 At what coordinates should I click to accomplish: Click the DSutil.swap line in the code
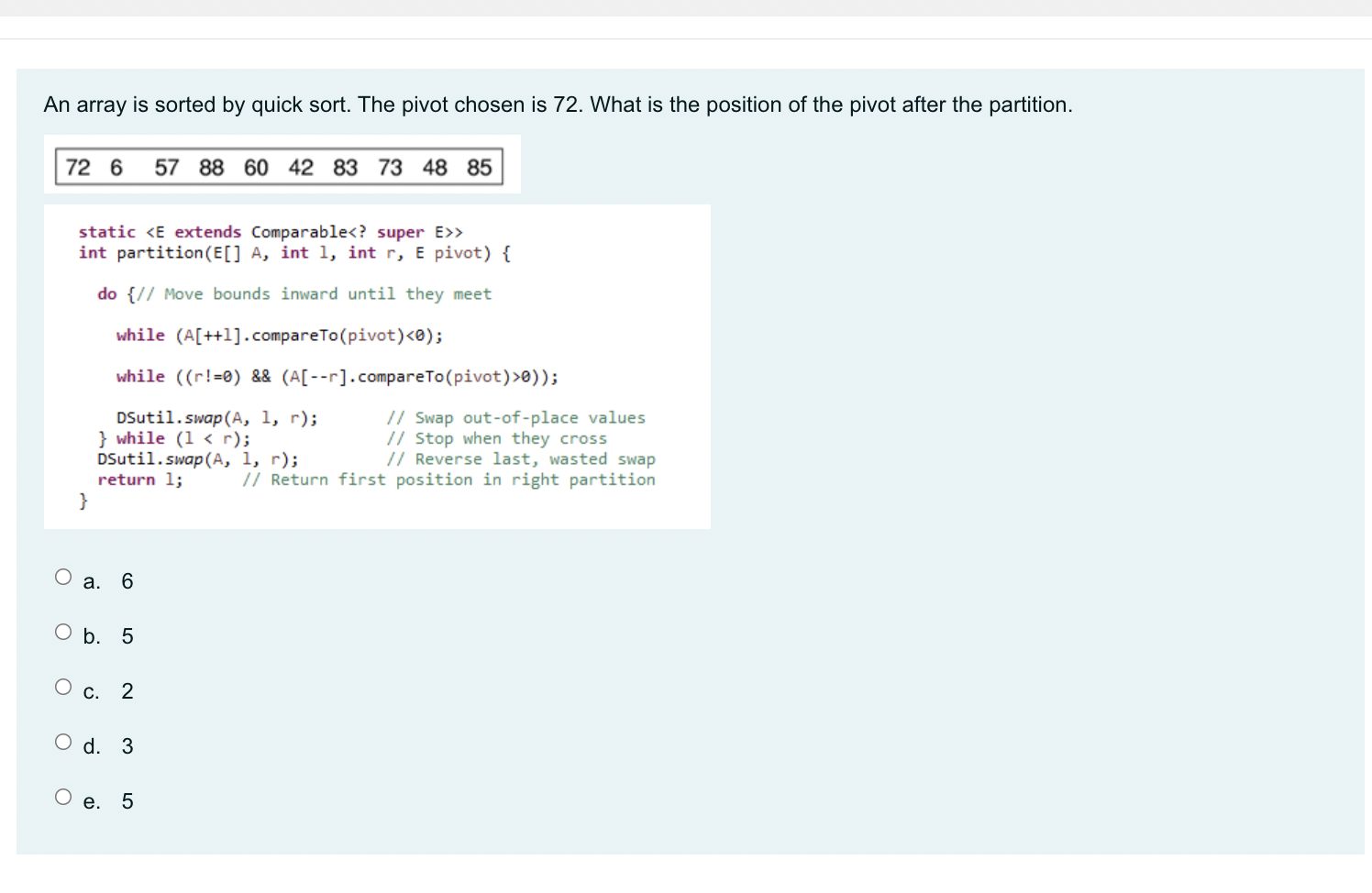point(216,417)
